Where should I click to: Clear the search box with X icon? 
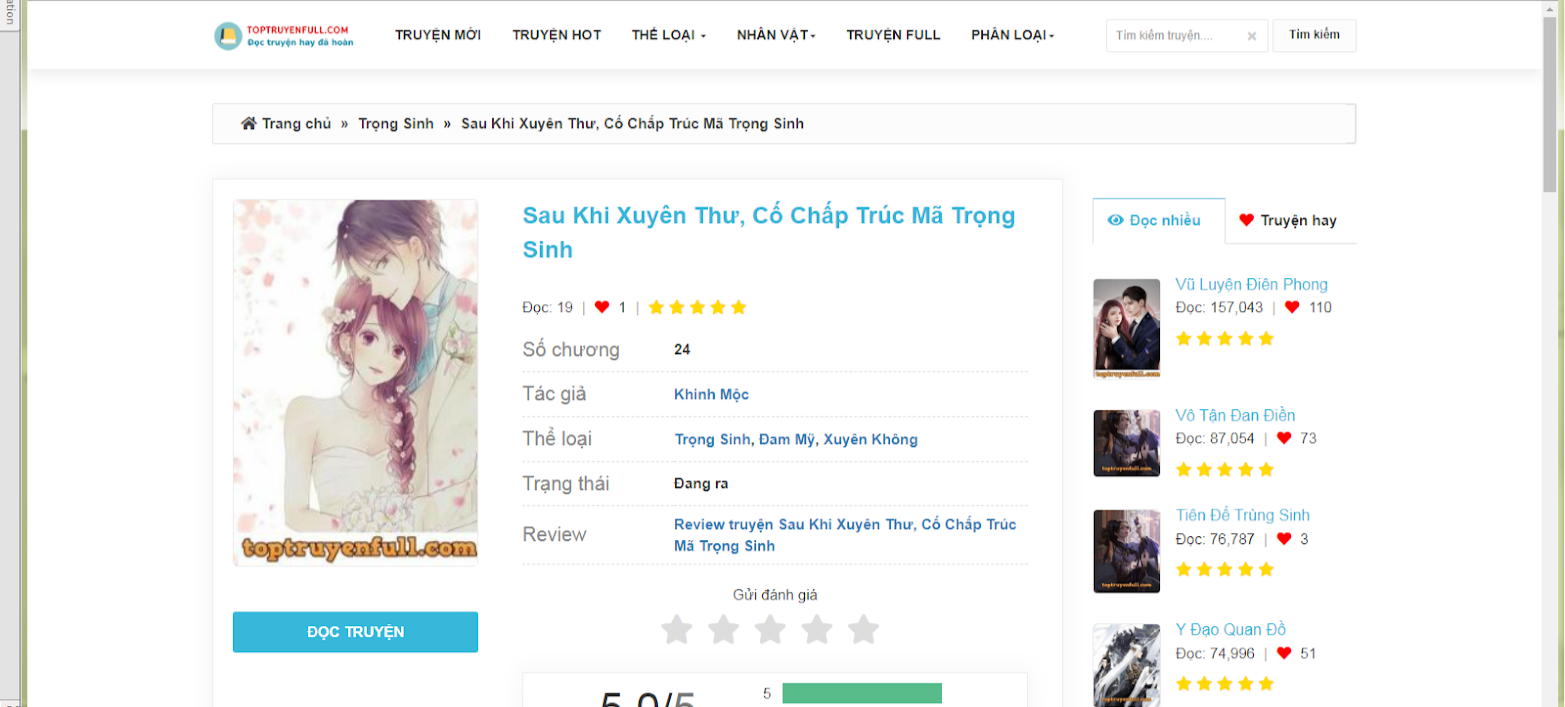[1251, 36]
